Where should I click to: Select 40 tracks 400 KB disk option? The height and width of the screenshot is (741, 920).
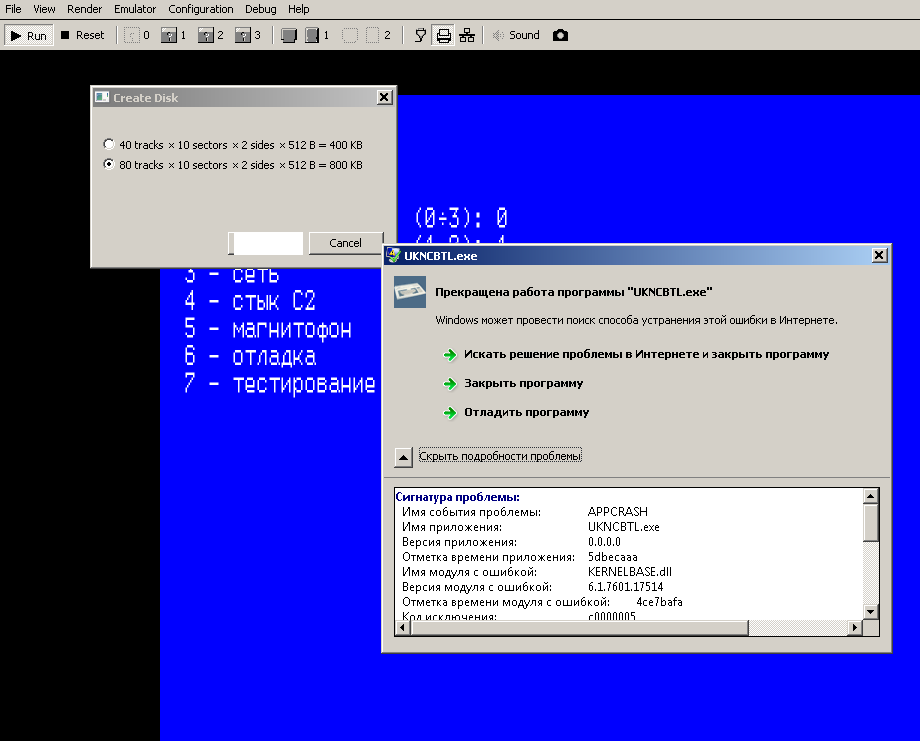[232, 144]
